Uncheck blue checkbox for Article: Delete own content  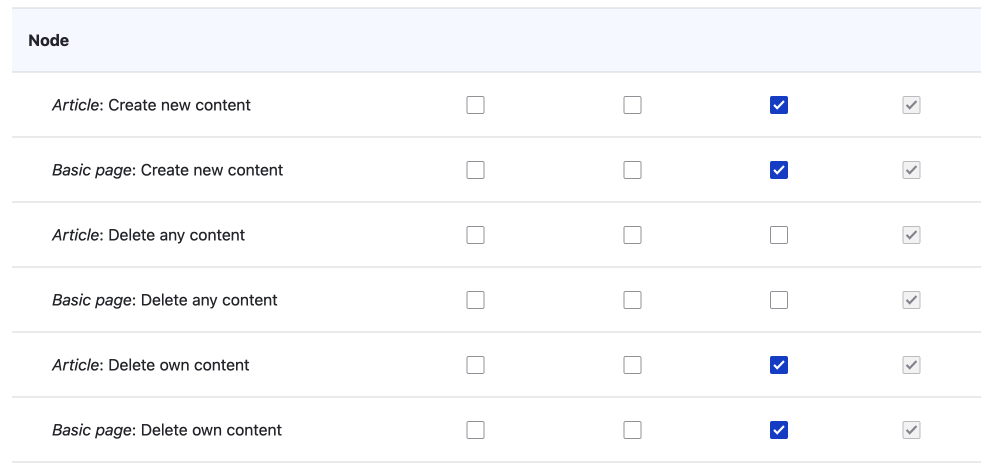[x=779, y=365]
